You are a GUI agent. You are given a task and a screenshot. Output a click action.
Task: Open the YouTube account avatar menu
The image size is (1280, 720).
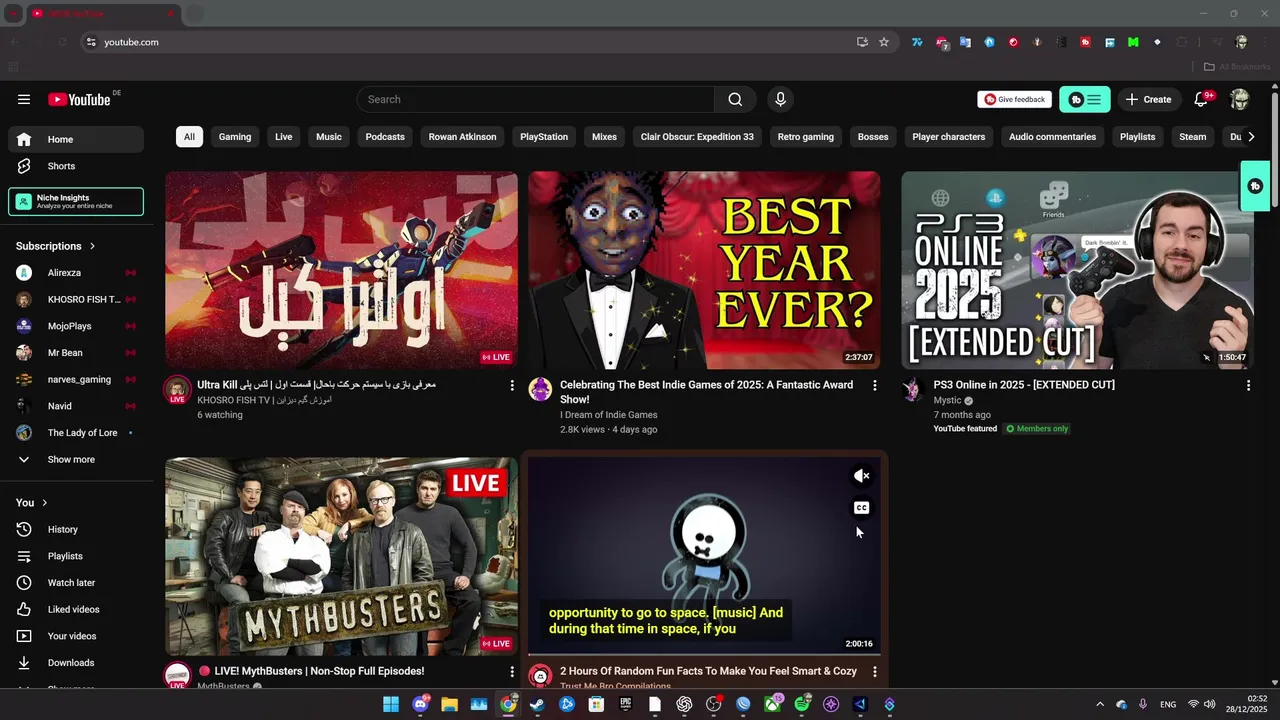tap(1240, 99)
